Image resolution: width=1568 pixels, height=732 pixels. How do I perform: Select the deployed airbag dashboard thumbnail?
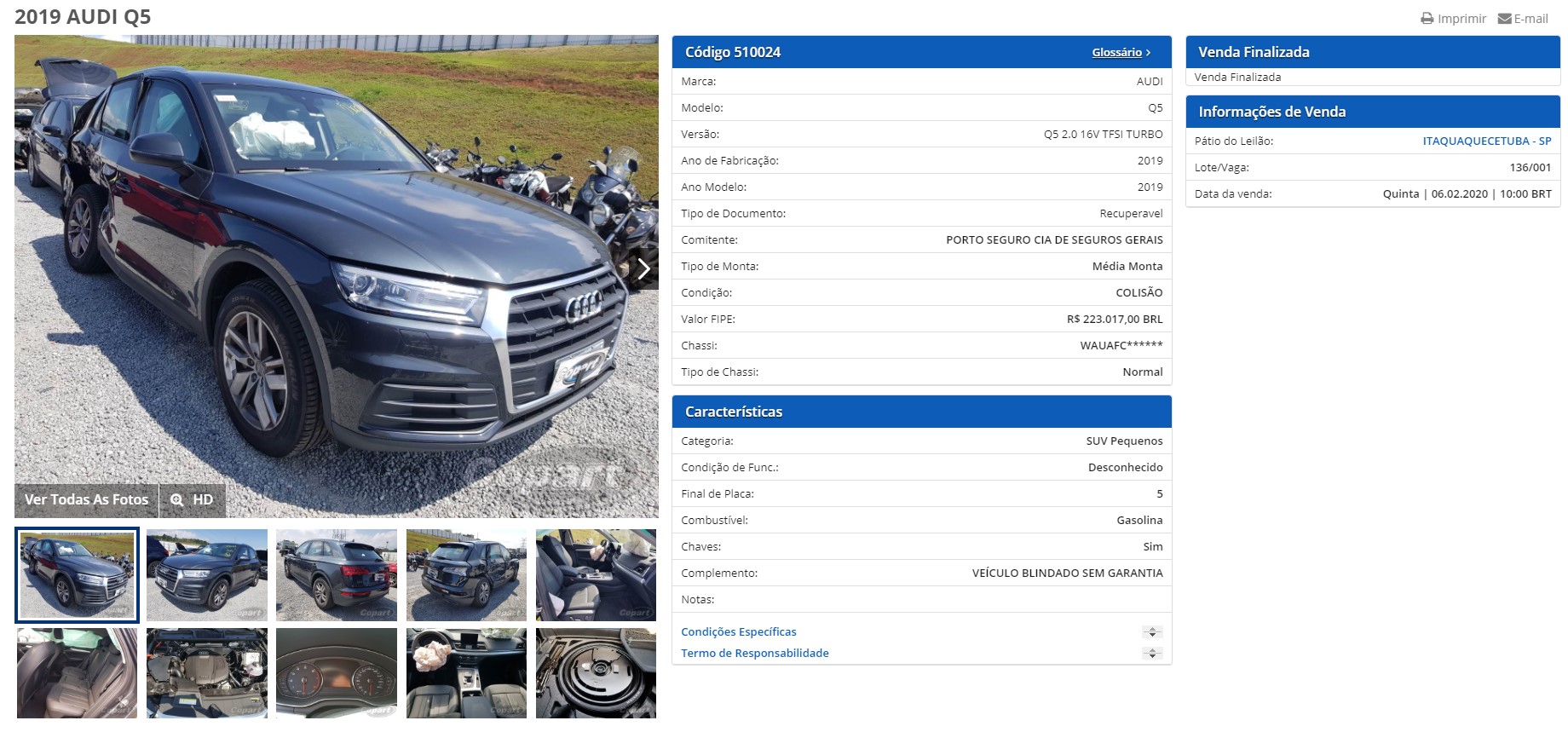pyautogui.click(x=467, y=673)
